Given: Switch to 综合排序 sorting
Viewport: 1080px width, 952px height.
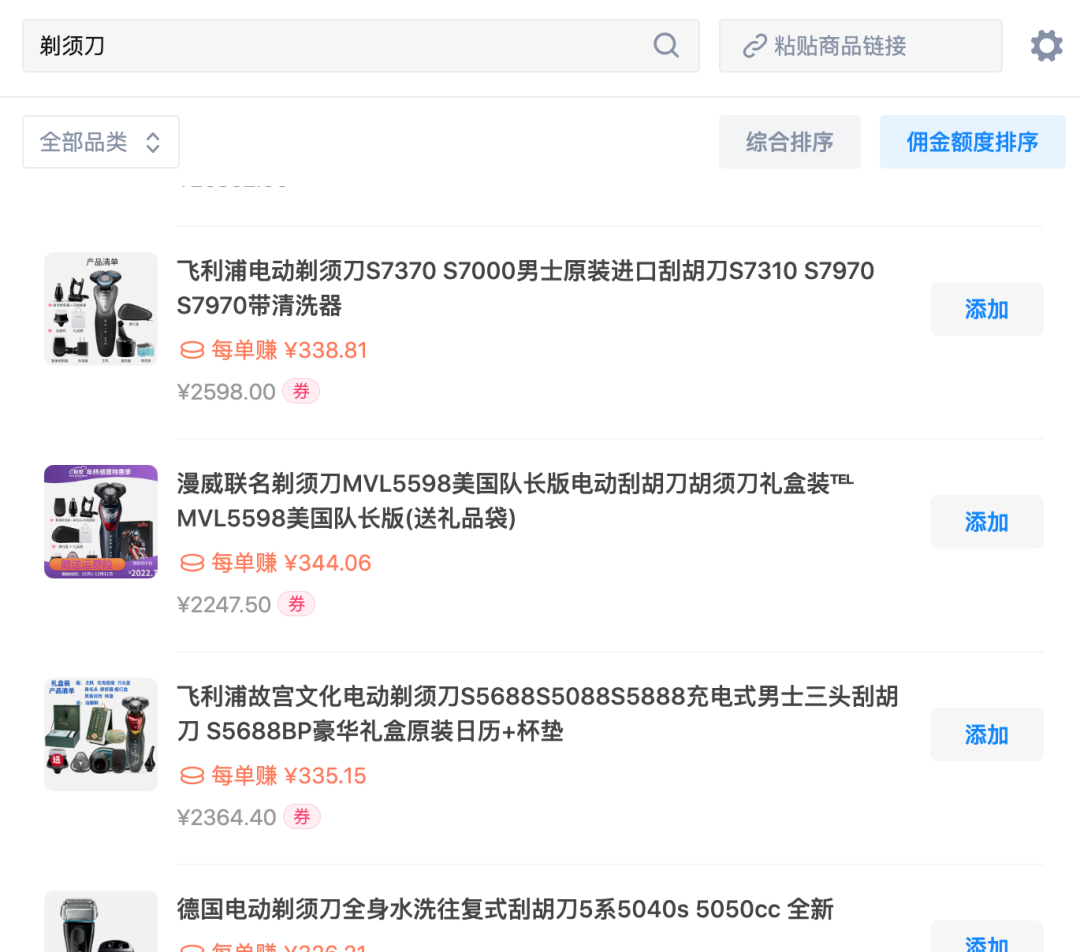Looking at the screenshot, I should (789, 142).
